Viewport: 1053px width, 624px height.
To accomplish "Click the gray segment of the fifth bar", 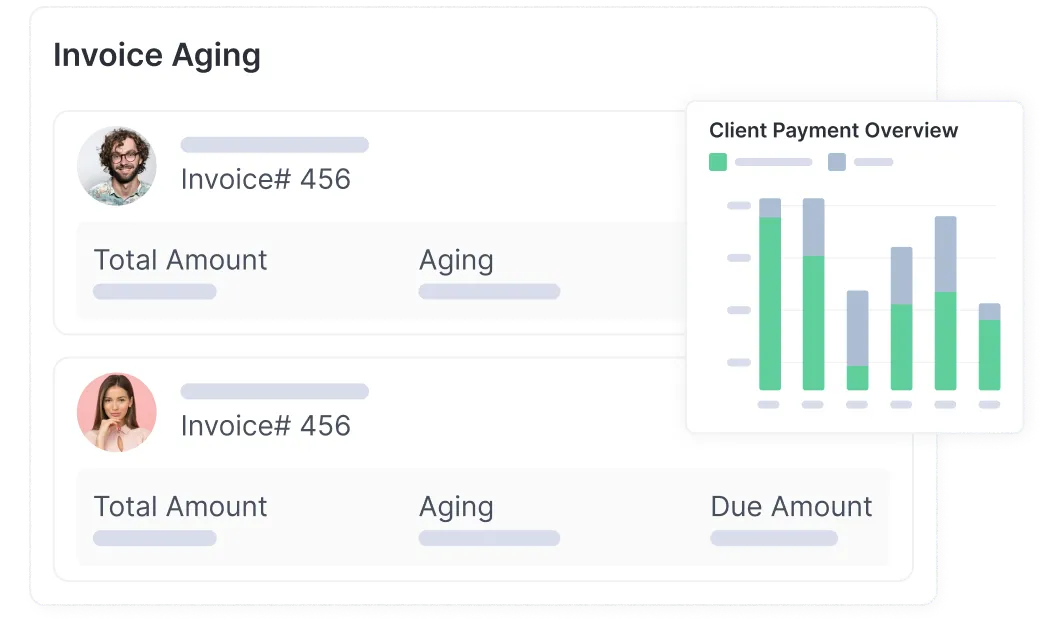I will coord(945,254).
